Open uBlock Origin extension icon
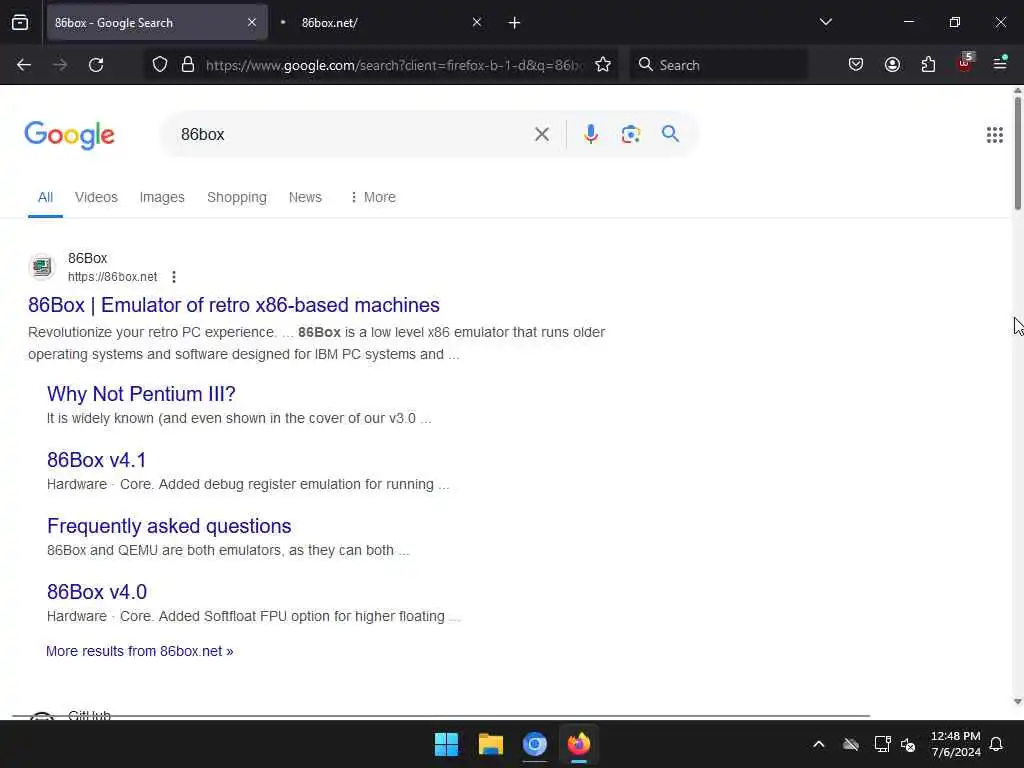1024x768 pixels. [965, 63]
